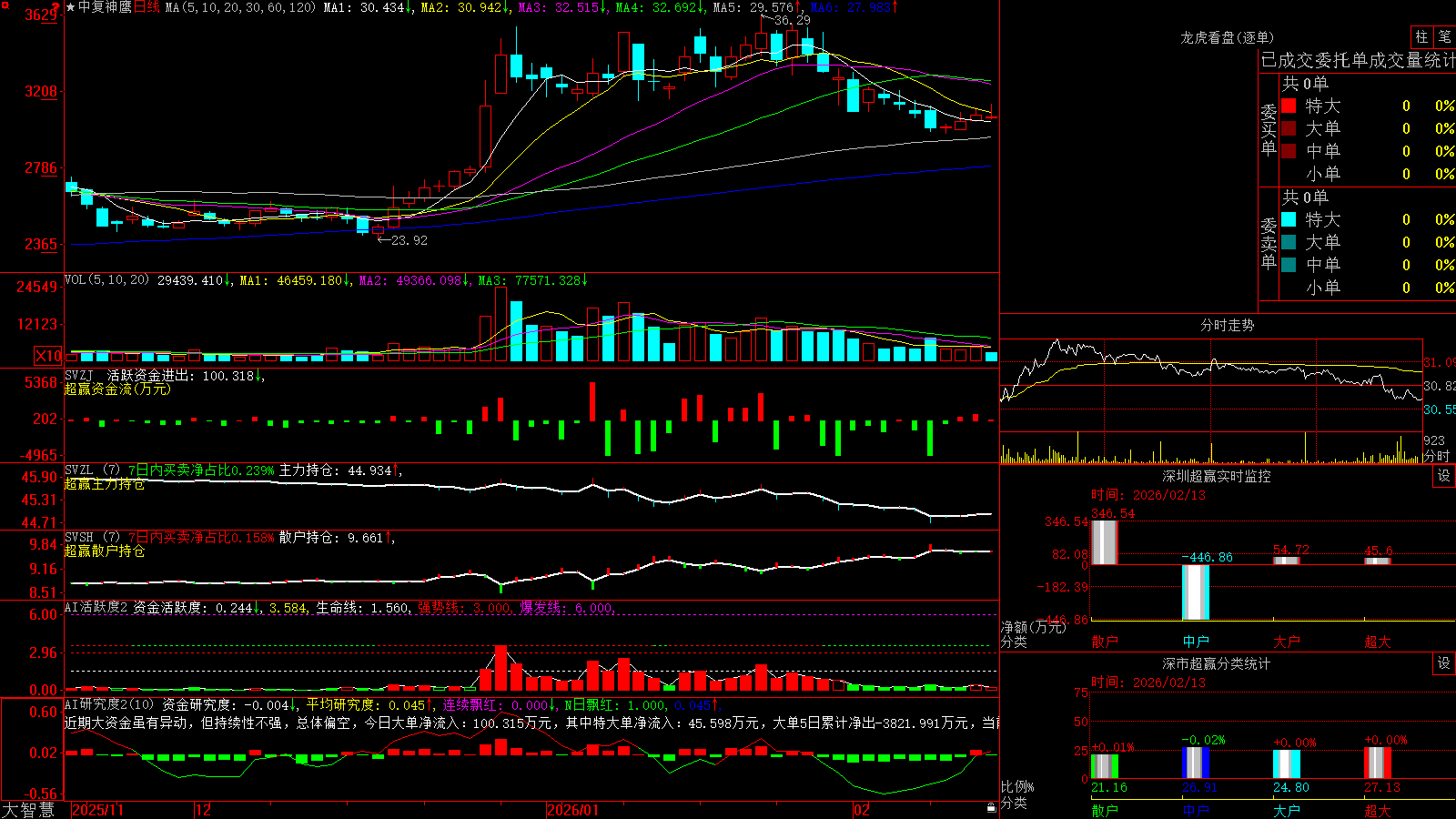This screenshot has height=819, width=1456.
Task: Click the 36.29 high price annotation
Action: (792, 20)
